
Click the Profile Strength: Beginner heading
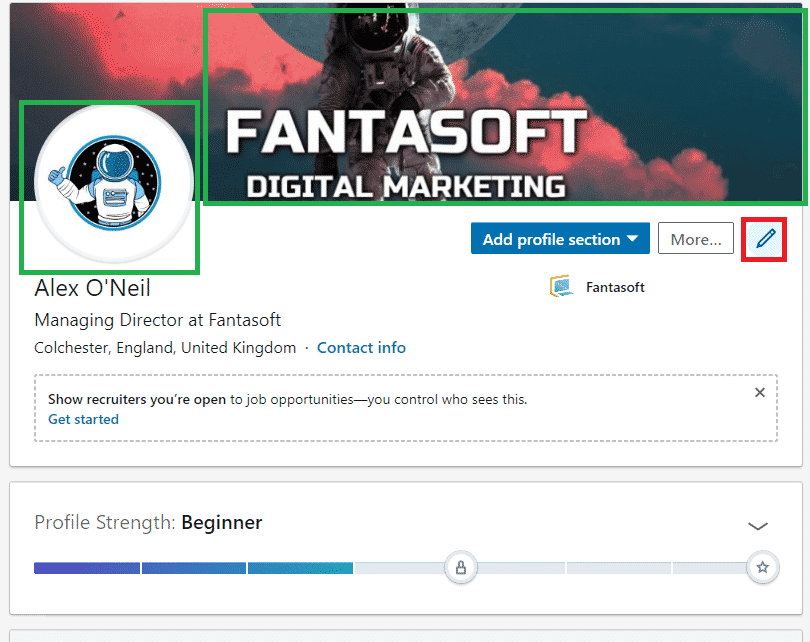tap(148, 523)
